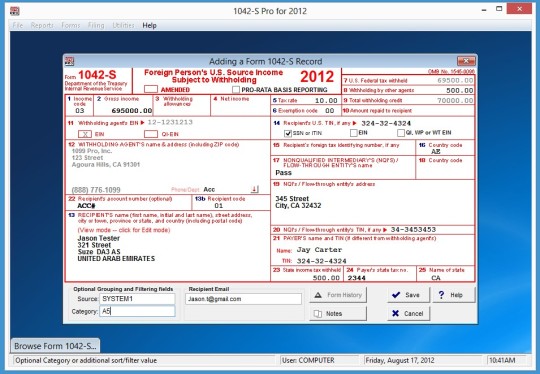Cancel the record with the X button
The image size is (540, 374).
click(x=408, y=313)
